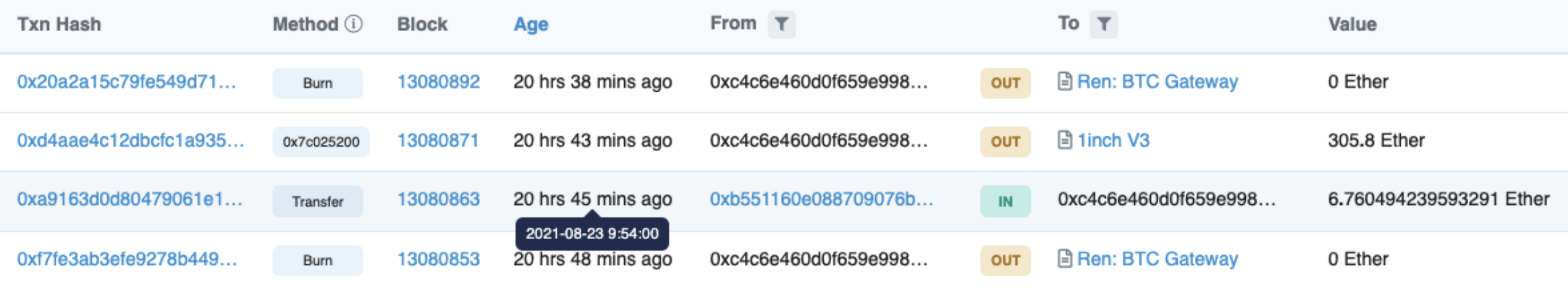This screenshot has height=288, width=1568.
Task: Click contract icon beside first Ren: BTC Gateway
Action: 1065,81
